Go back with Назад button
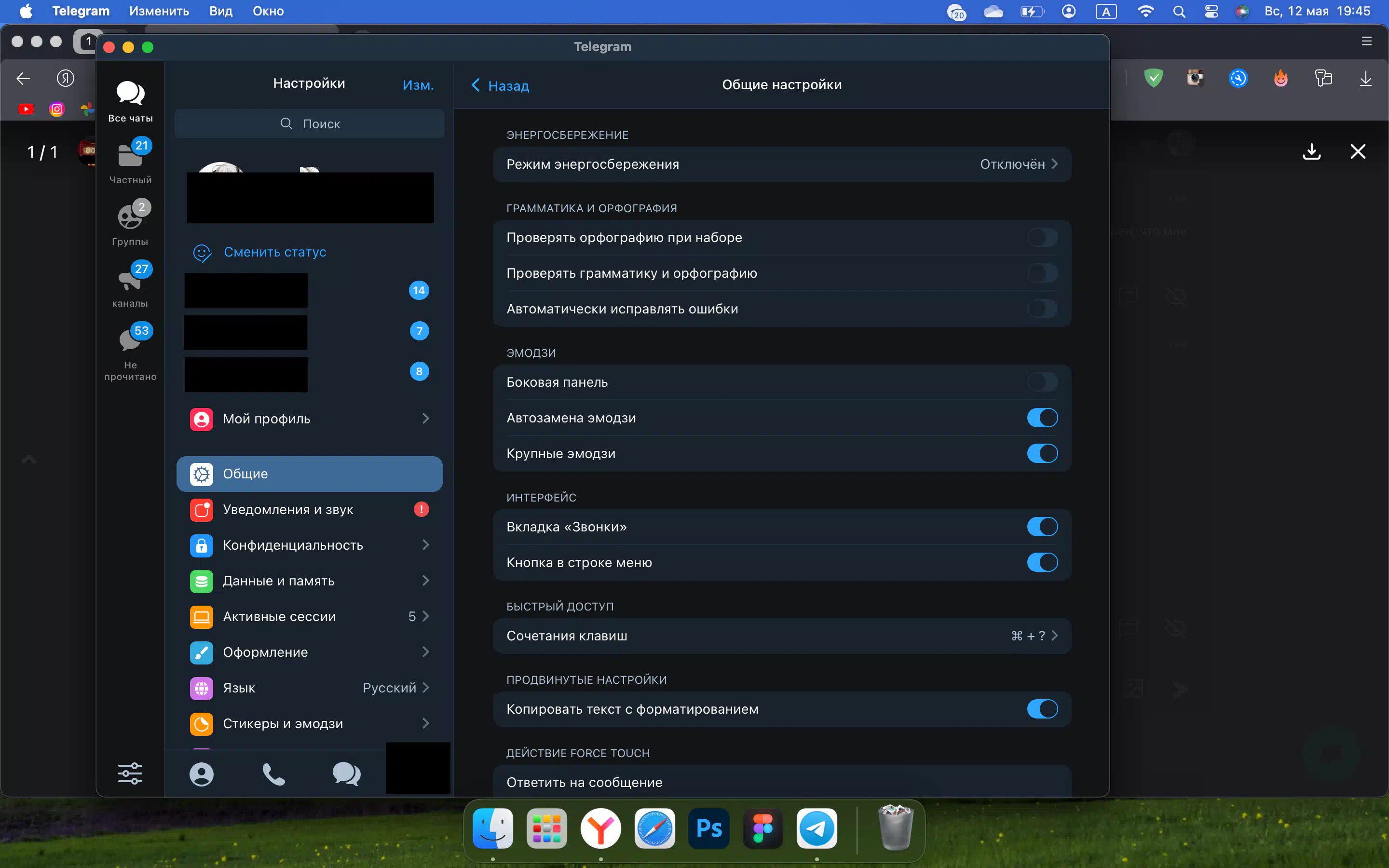Image resolution: width=1389 pixels, height=868 pixels. coord(500,85)
